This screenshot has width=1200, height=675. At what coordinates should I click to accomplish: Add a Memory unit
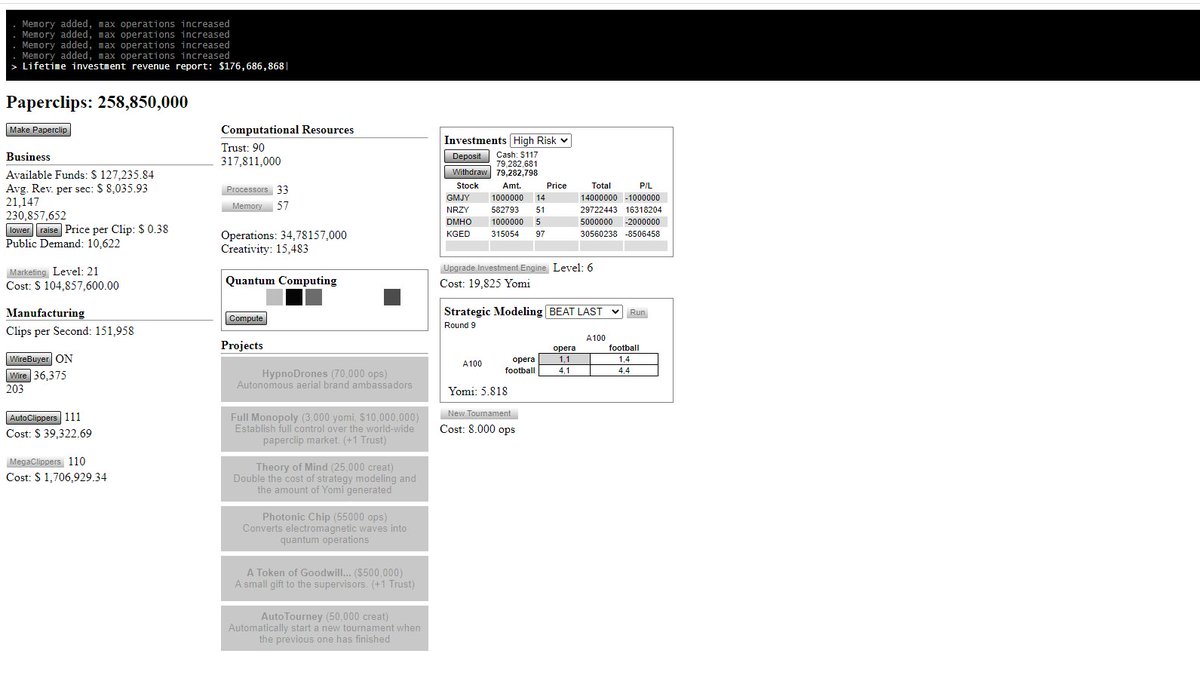click(247, 206)
